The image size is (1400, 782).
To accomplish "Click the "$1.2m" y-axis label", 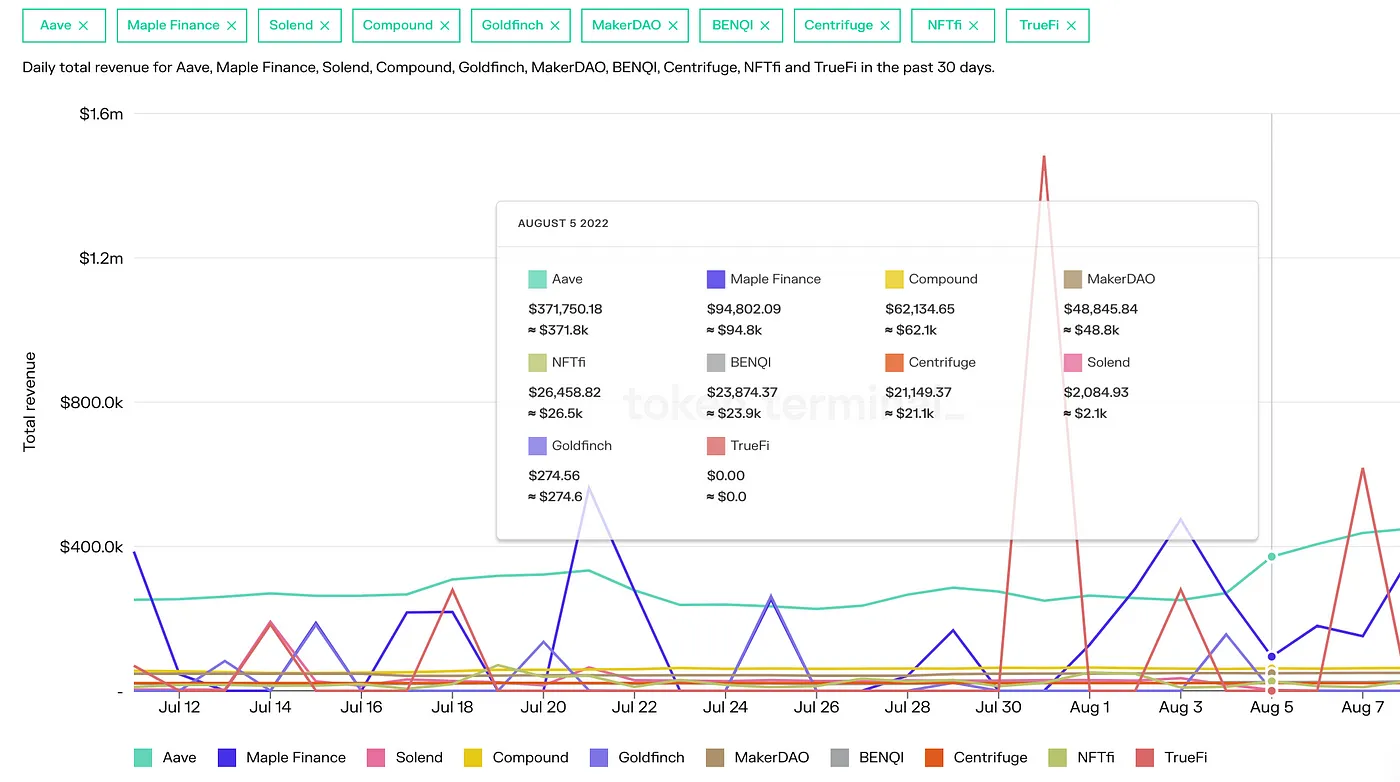I will pyautogui.click(x=101, y=258).
